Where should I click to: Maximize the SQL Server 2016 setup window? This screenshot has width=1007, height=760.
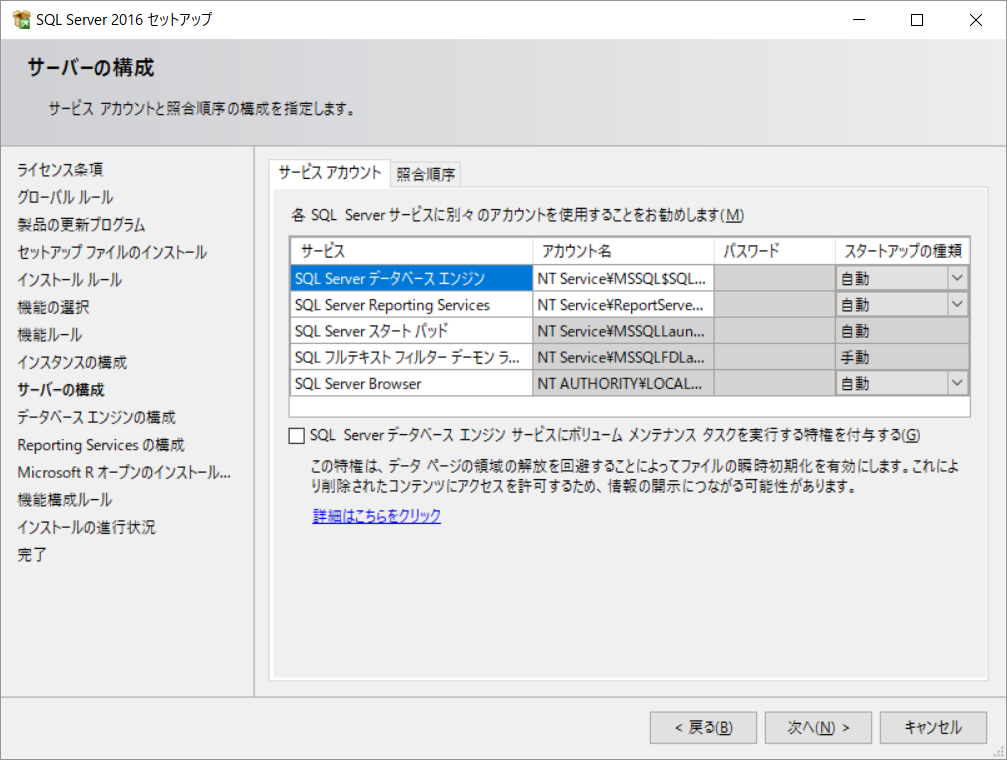point(917,20)
